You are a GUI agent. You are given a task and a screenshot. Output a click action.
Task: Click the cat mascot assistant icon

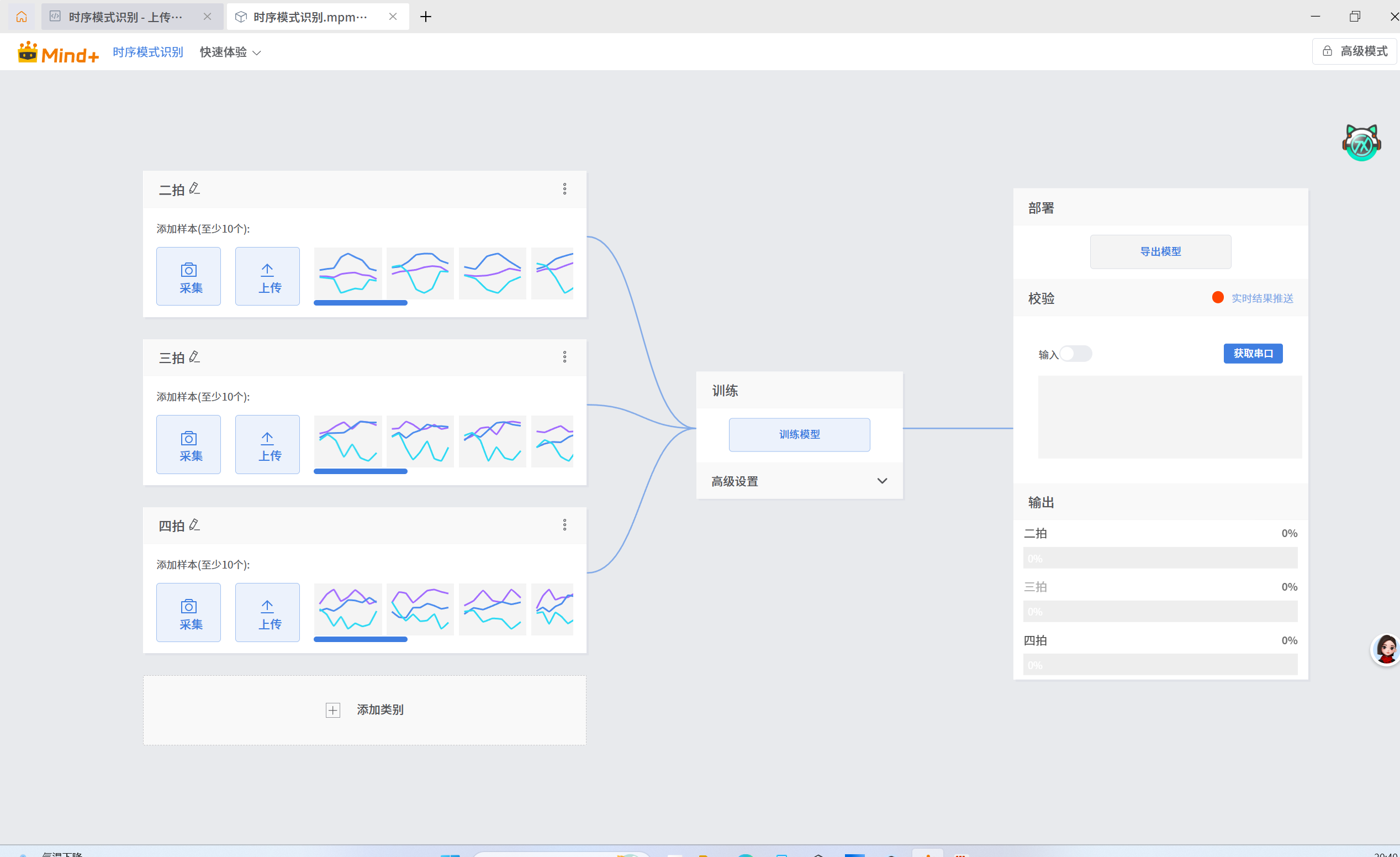[x=1361, y=143]
